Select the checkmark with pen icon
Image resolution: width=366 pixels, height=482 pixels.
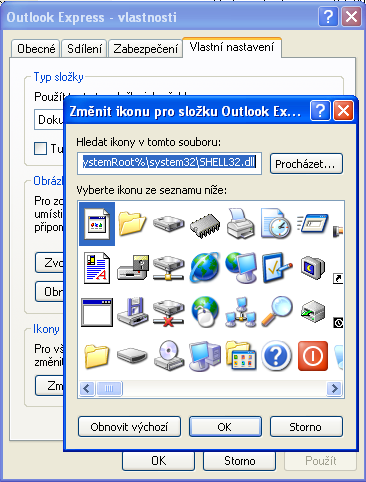[277, 268]
